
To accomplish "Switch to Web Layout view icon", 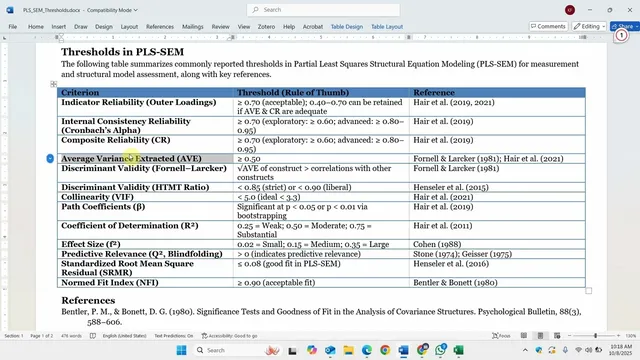I will [x=557, y=336].
